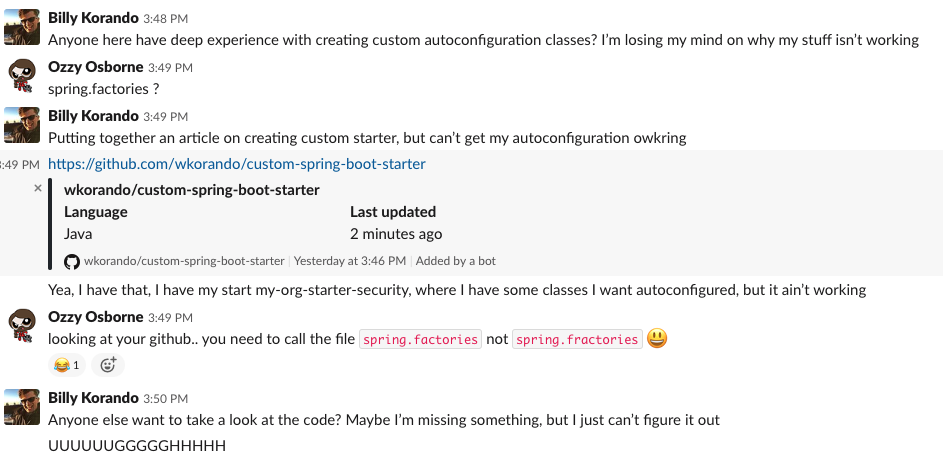Dismiss the GitHub link preview with the X
This screenshot has width=943, height=462.
pos(38,188)
